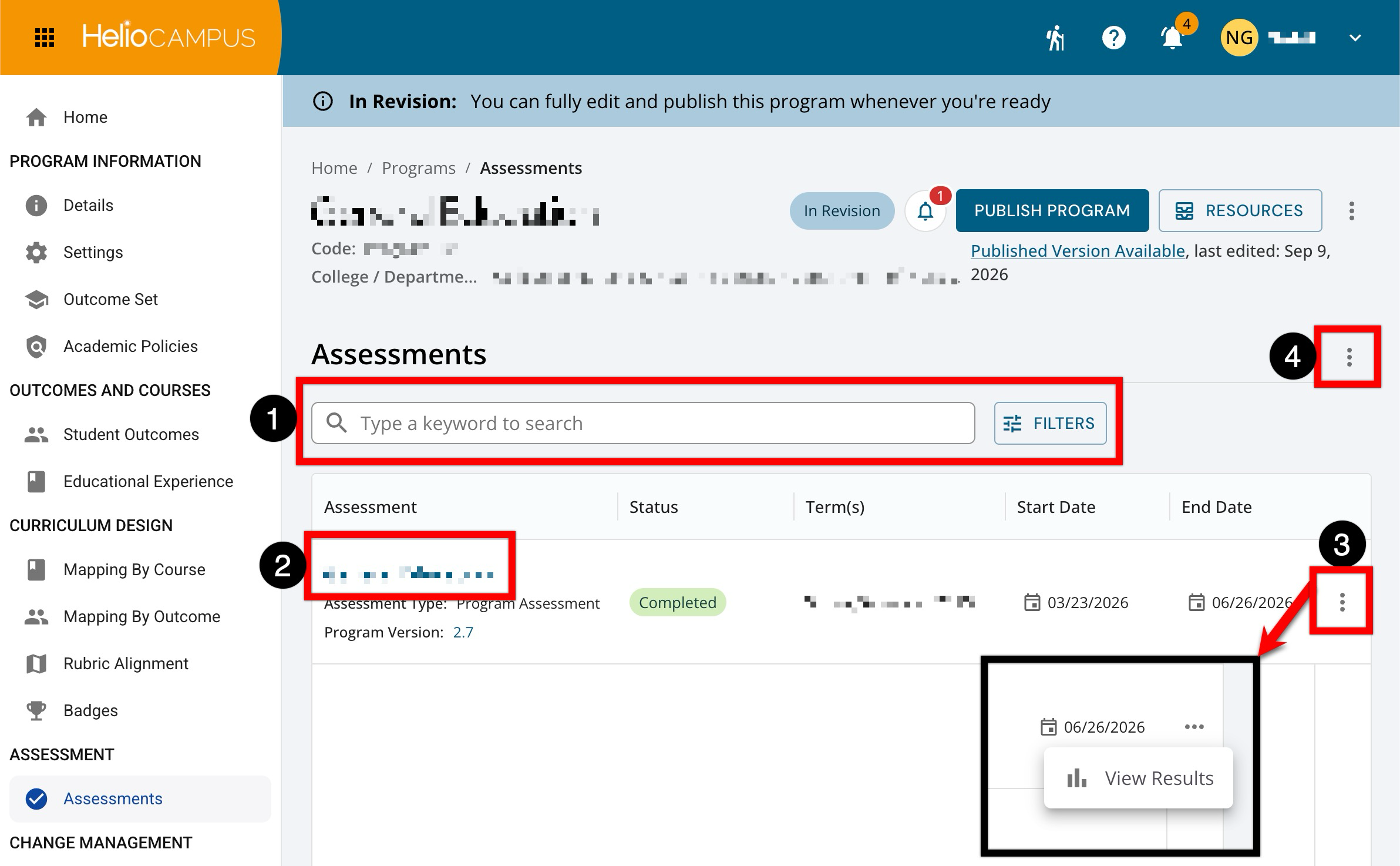Open the help question mark icon
1400x866 pixels.
point(1113,38)
